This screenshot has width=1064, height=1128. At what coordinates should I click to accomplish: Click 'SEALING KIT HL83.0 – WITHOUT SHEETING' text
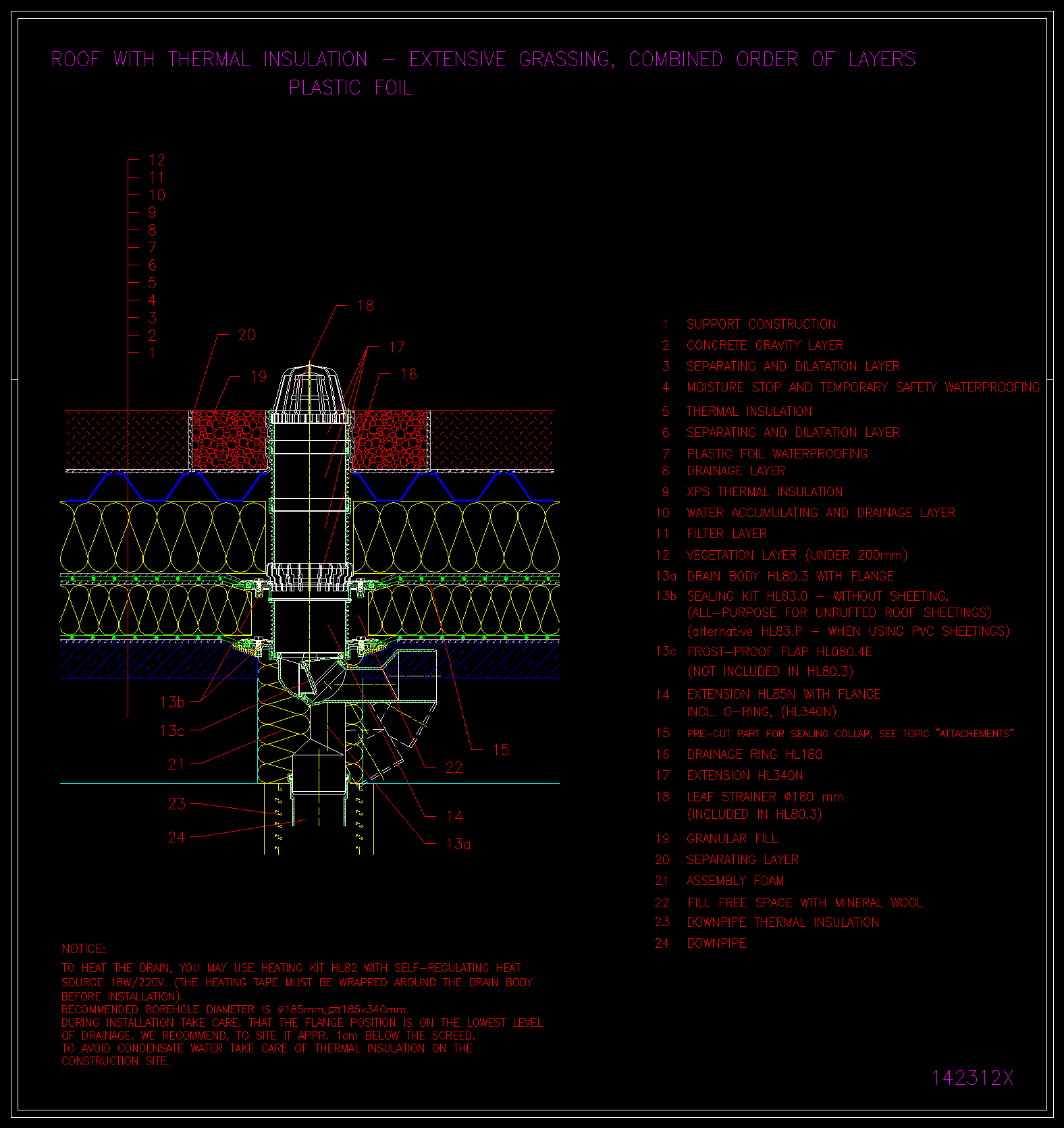[818, 597]
